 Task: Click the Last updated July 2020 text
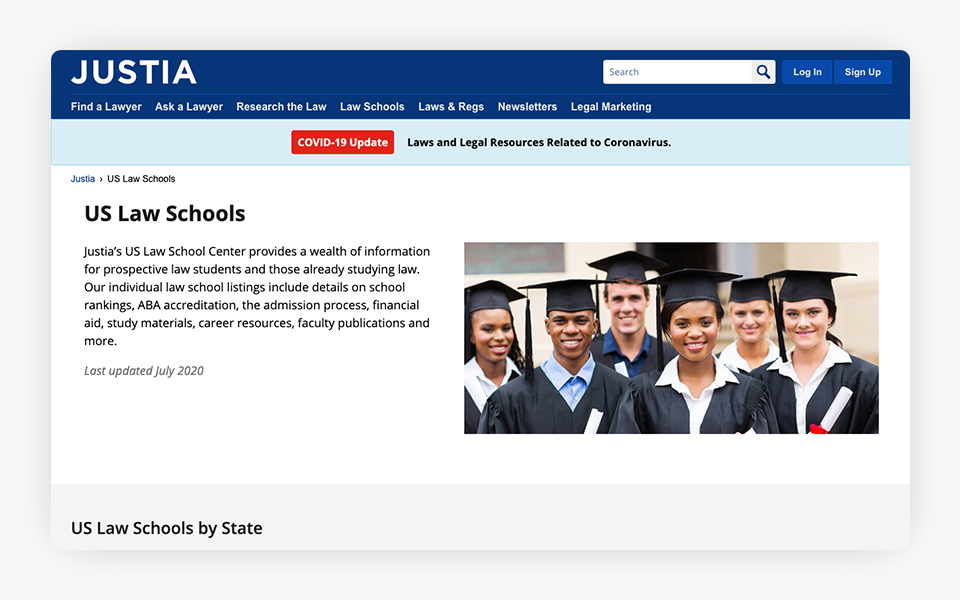point(144,371)
